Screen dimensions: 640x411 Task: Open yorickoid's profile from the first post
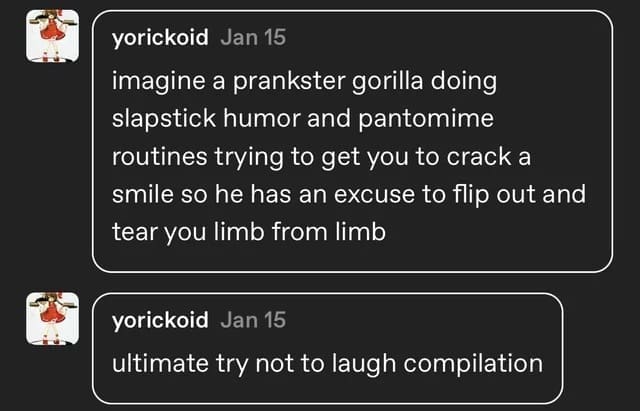click(x=161, y=38)
